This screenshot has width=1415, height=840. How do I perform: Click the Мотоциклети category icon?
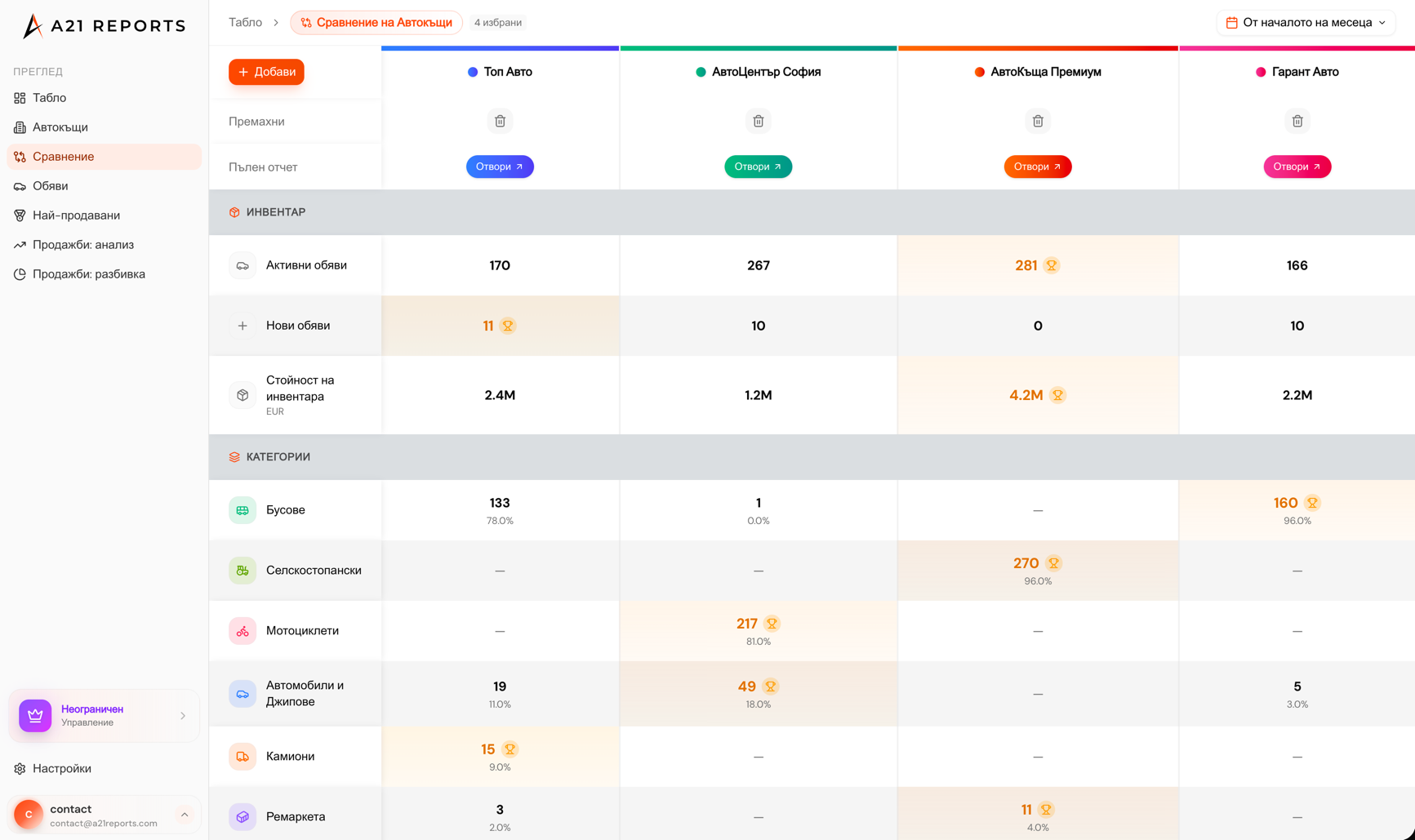coord(243,630)
